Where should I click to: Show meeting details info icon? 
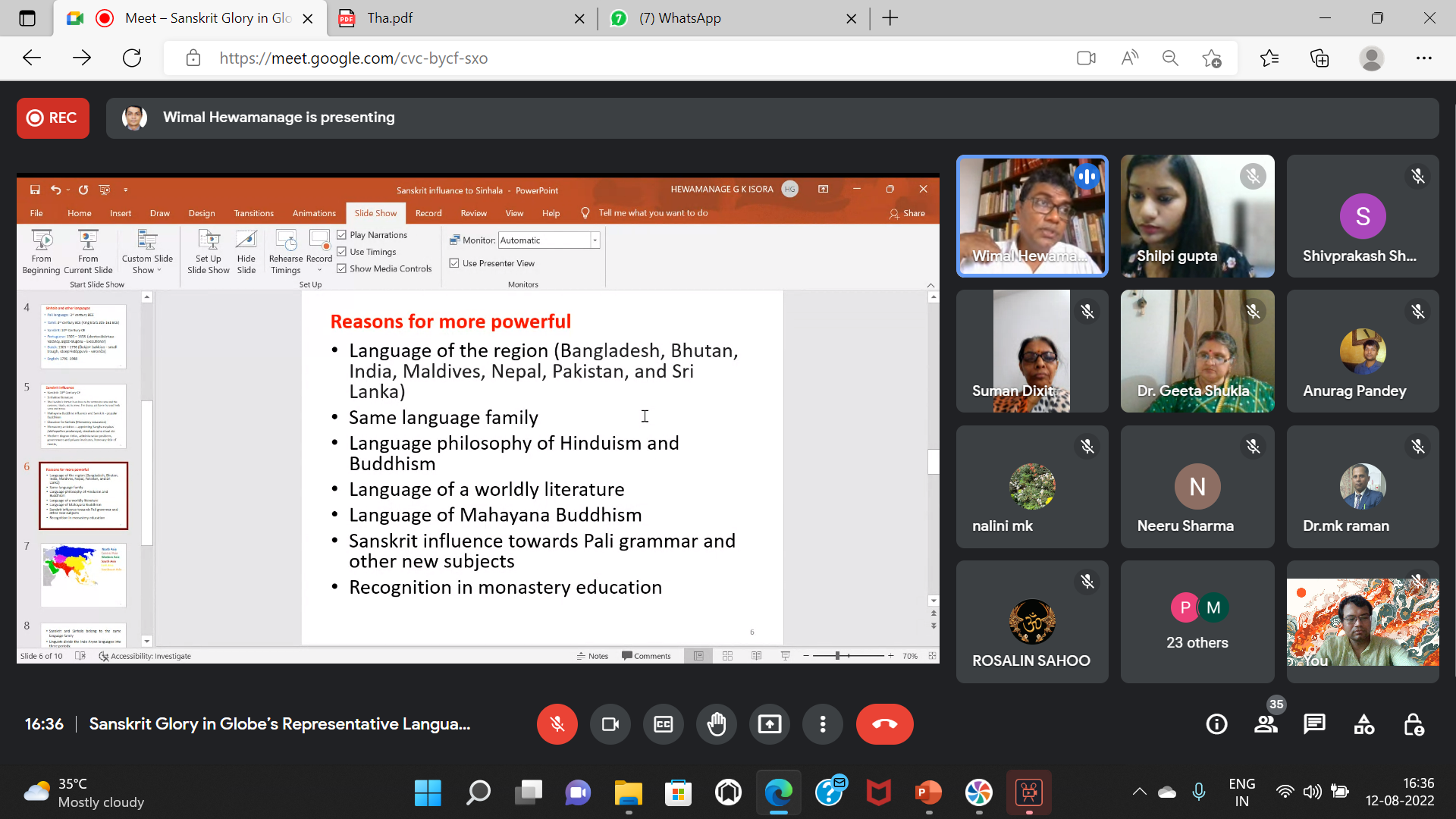1216,724
